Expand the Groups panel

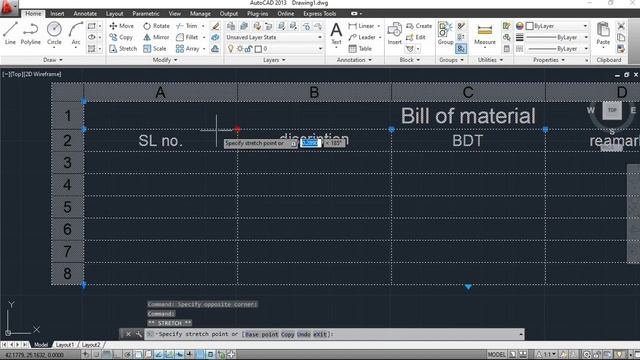[x=451, y=60]
